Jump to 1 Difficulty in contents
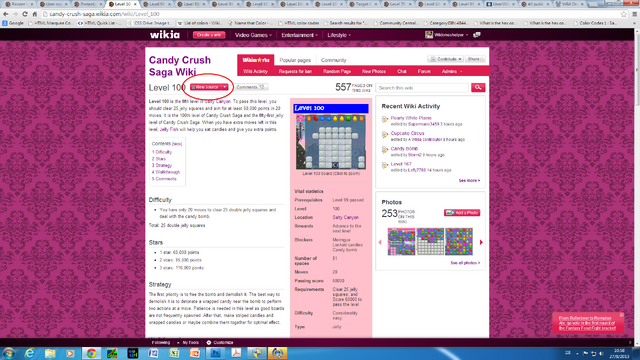The width and height of the screenshot is (640, 360). 162,152
